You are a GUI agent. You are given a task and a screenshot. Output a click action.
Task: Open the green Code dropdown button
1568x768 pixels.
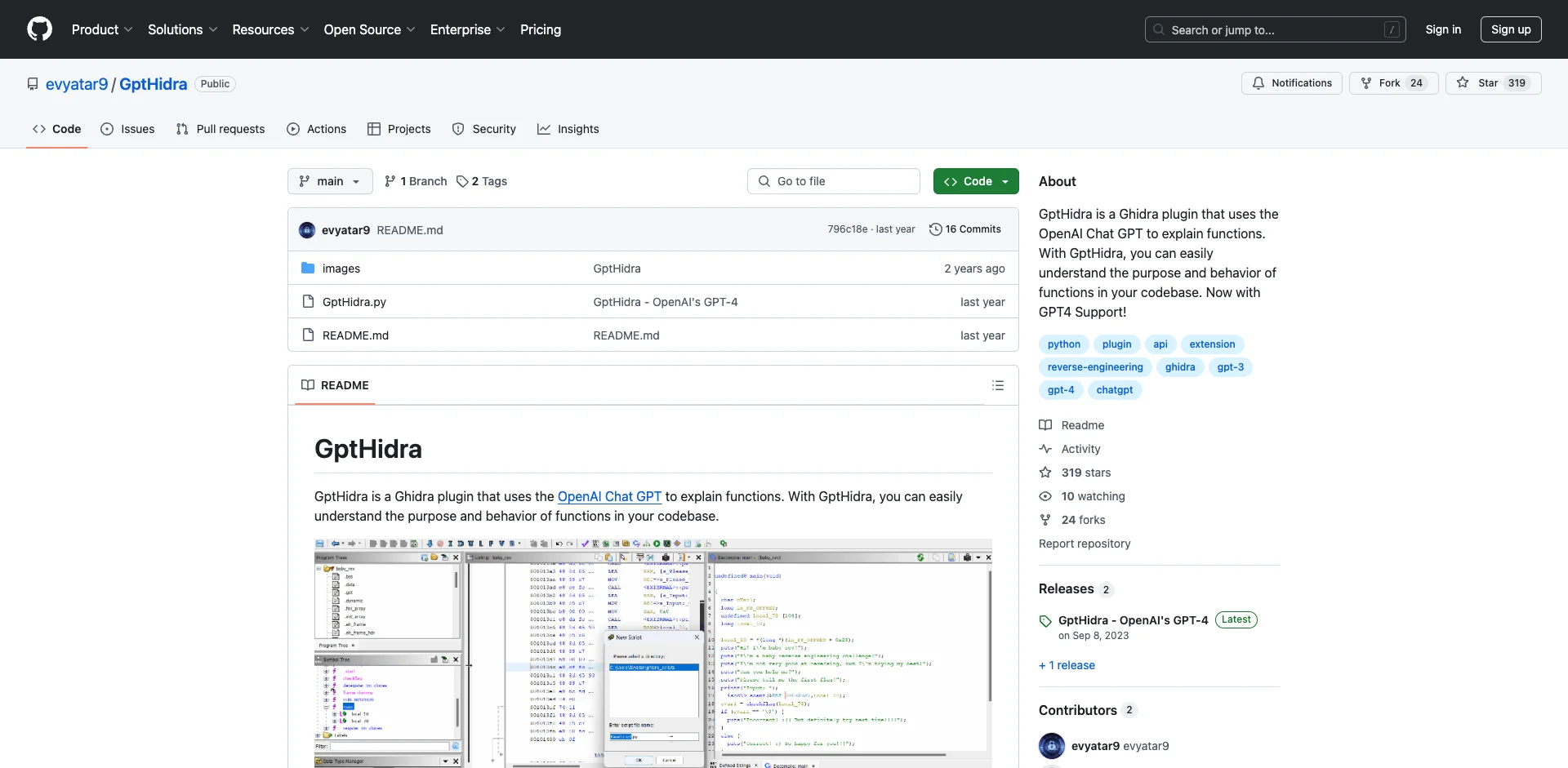pos(976,181)
